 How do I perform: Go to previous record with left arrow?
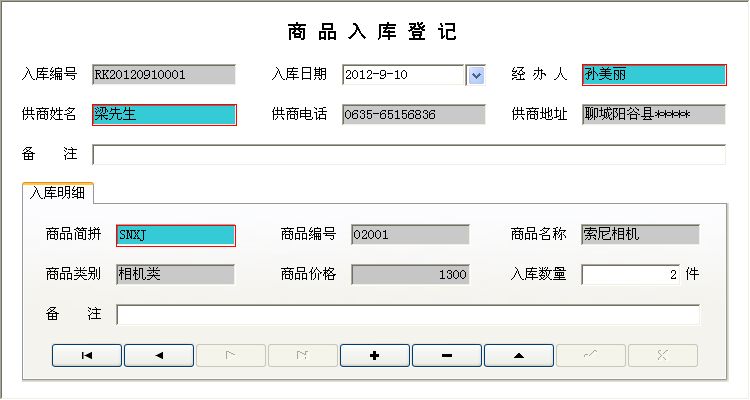tap(159, 356)
